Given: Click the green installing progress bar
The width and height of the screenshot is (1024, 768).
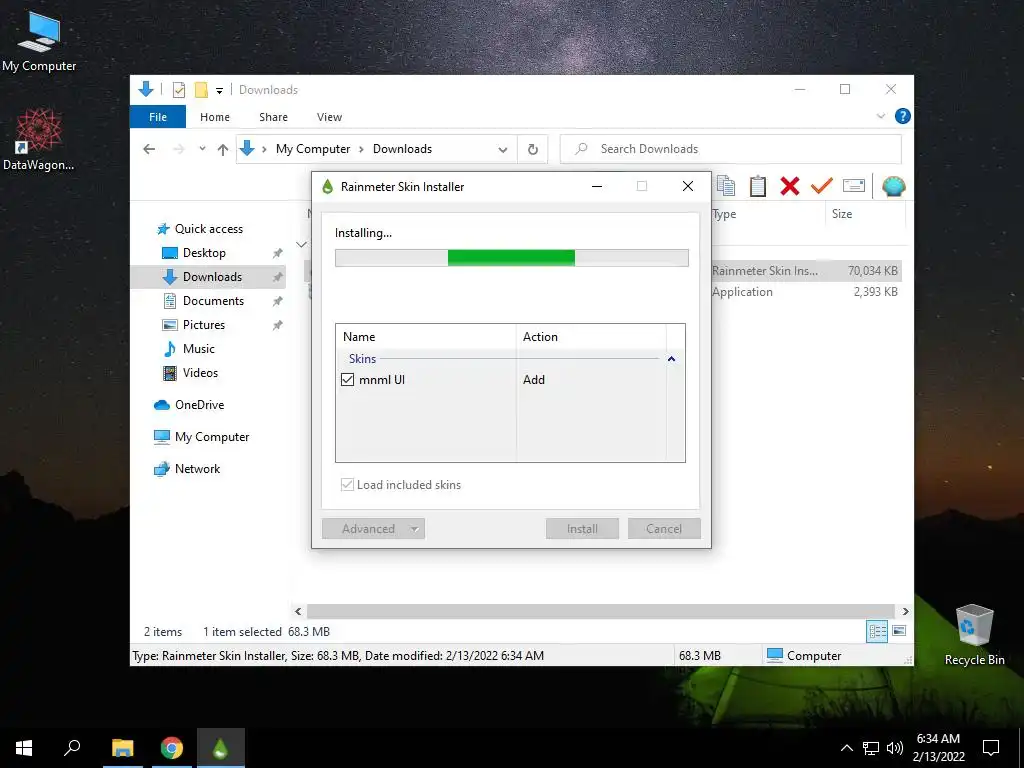Looking at the screenshot, I should click(511, 258).
